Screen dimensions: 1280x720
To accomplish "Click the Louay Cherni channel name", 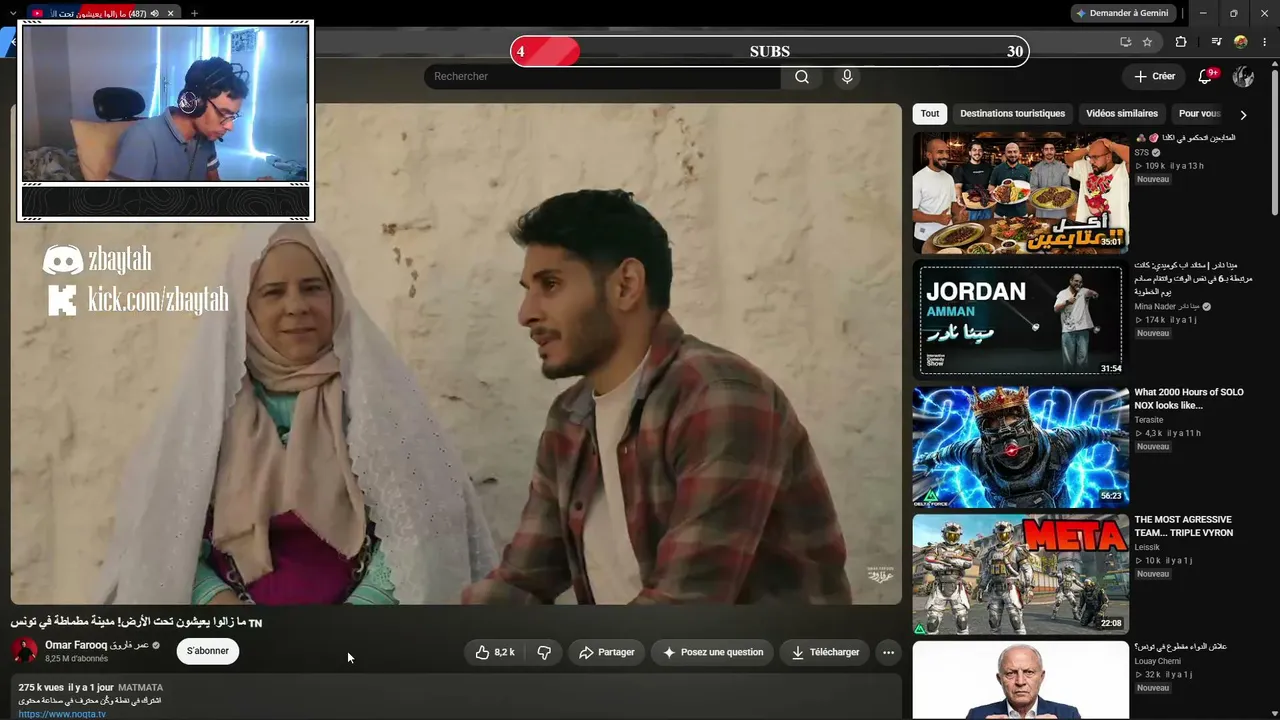I will 1158,661.
